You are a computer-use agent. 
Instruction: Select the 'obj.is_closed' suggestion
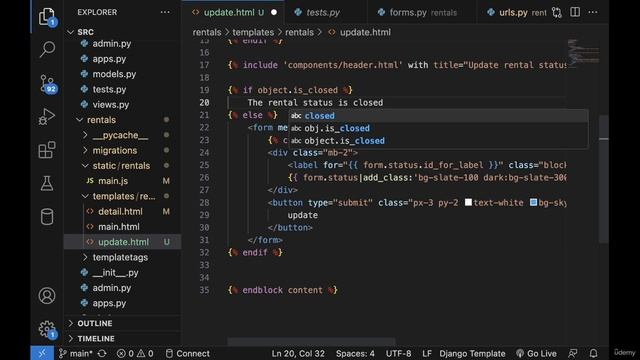(438, 128)
